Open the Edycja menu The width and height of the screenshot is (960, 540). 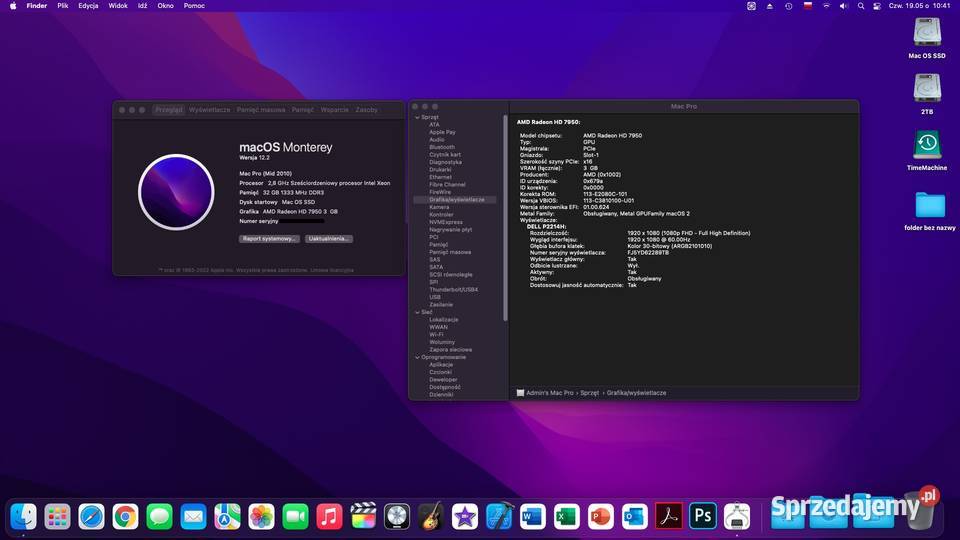point(88,6)
